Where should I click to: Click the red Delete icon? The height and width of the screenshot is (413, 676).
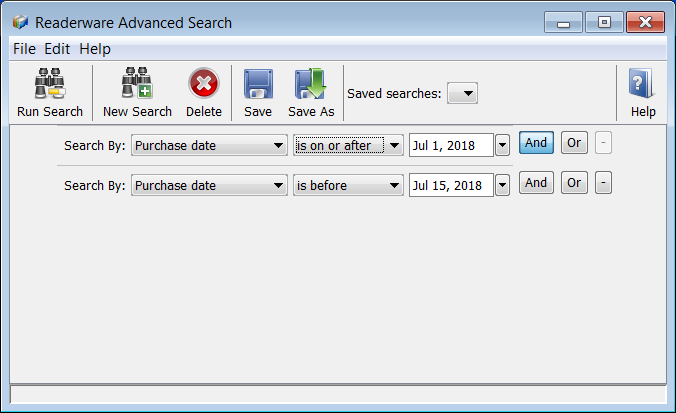pos(203,83)
